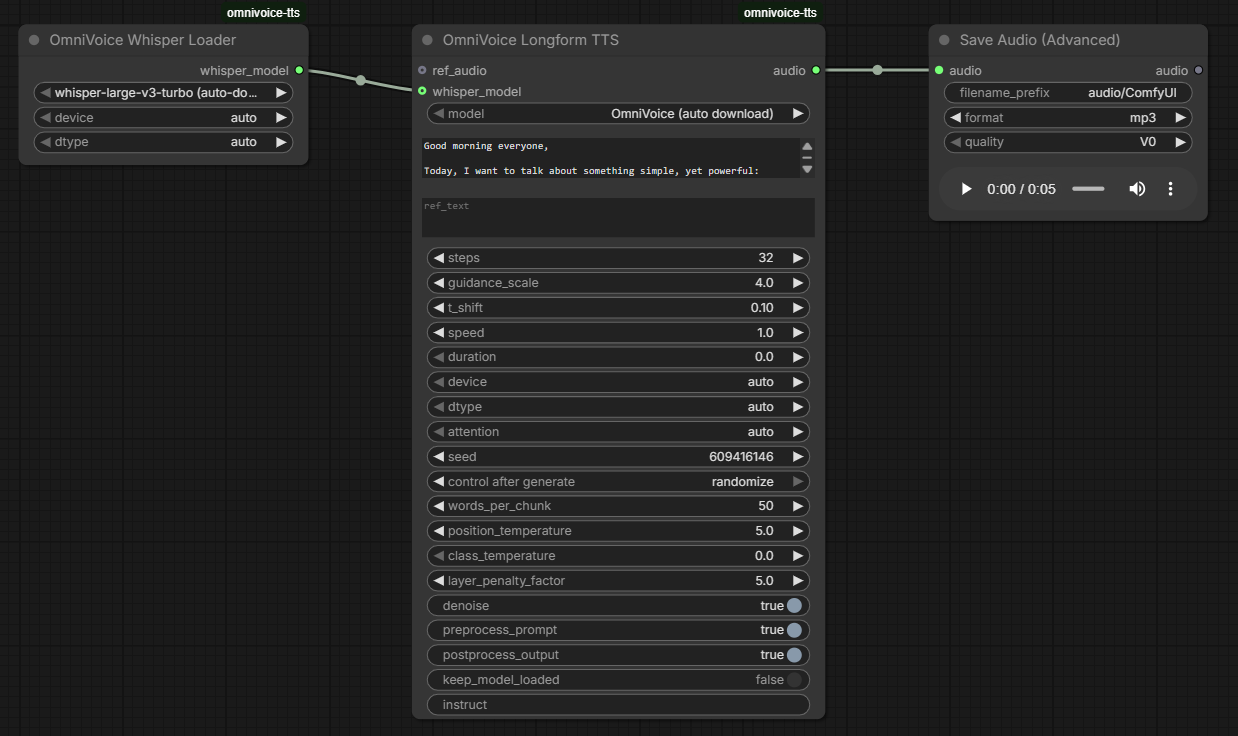
Task: Click the instruct input field
Action: coord(618,705)
